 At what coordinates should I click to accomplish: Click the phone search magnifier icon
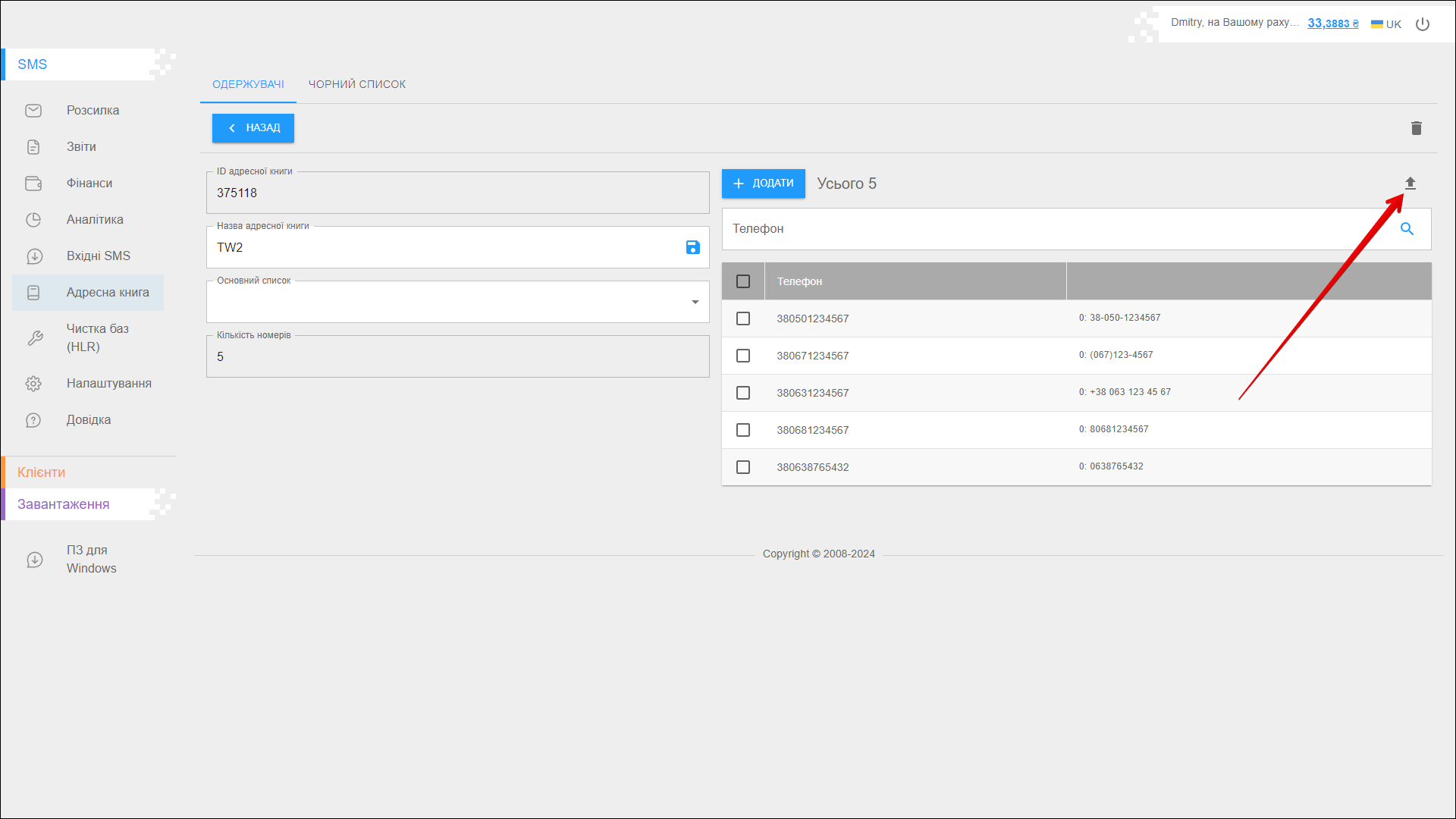1407,229
